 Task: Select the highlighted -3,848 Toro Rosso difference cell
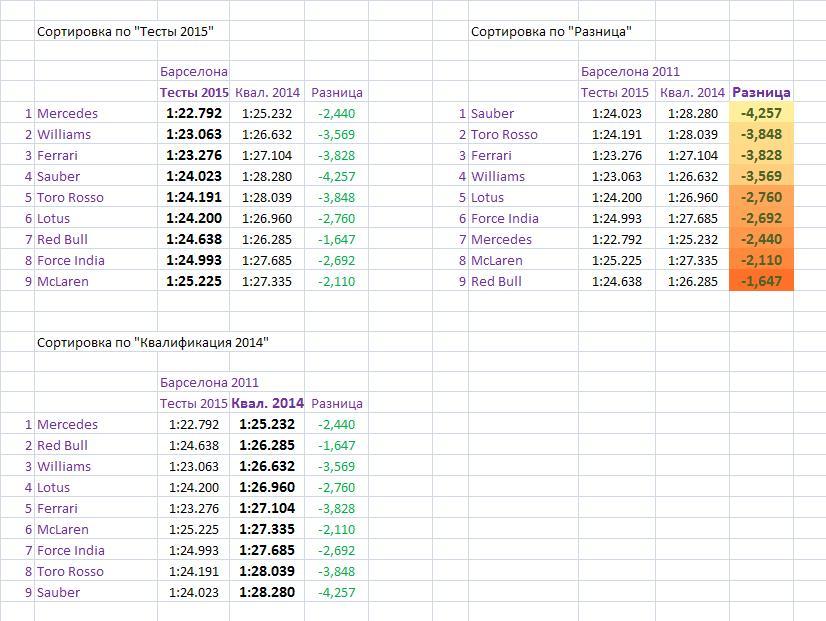[x=761, y=134]
